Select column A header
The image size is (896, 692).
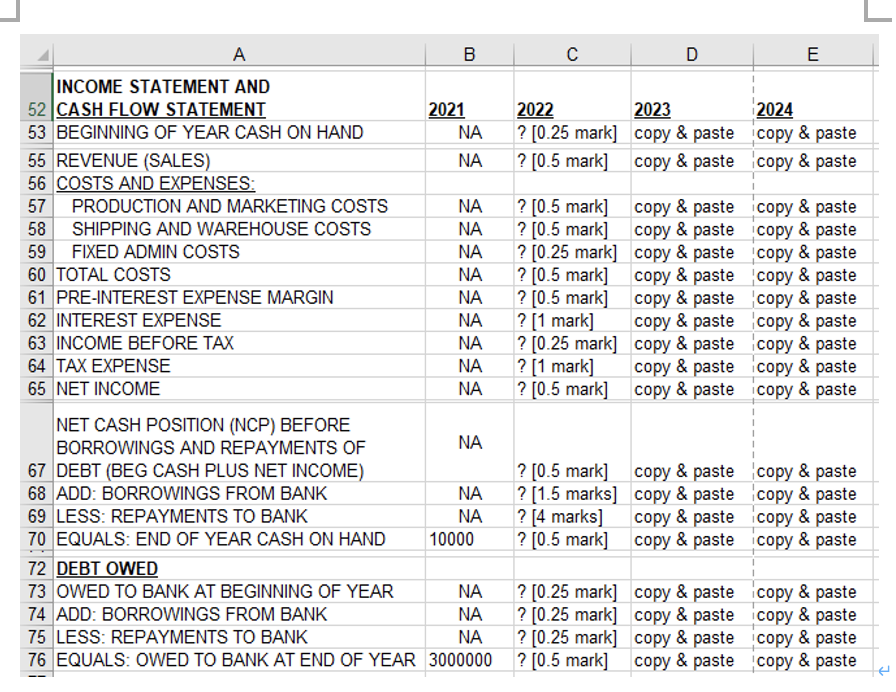[x=239, y=54]
